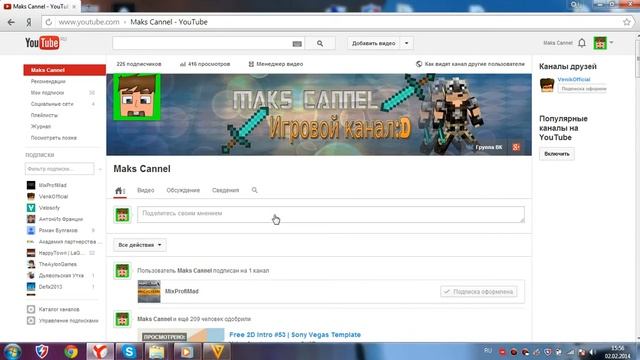Viewport: 640px width, 360px height.
Task: Open Дьявольская Утка subscription
Action: (x=61, y=276)
